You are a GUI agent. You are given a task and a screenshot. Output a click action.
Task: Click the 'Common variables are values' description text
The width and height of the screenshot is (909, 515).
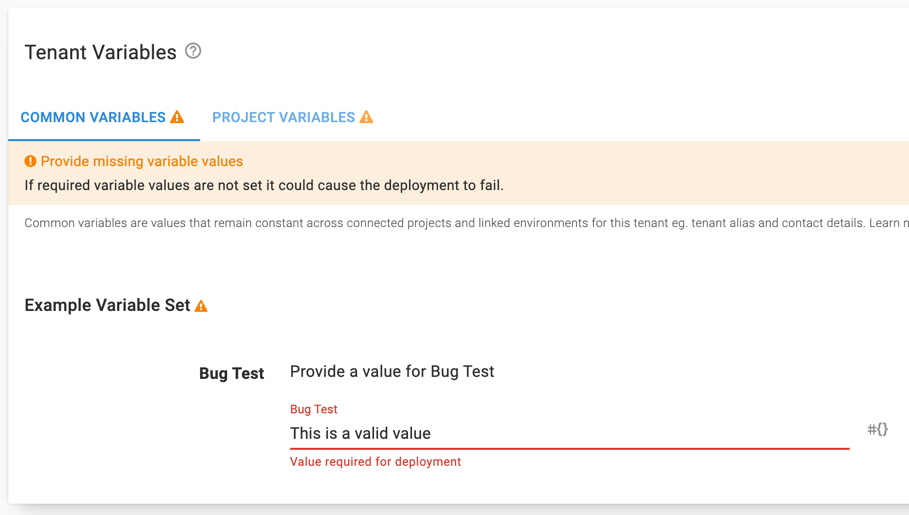coord(467,223)
